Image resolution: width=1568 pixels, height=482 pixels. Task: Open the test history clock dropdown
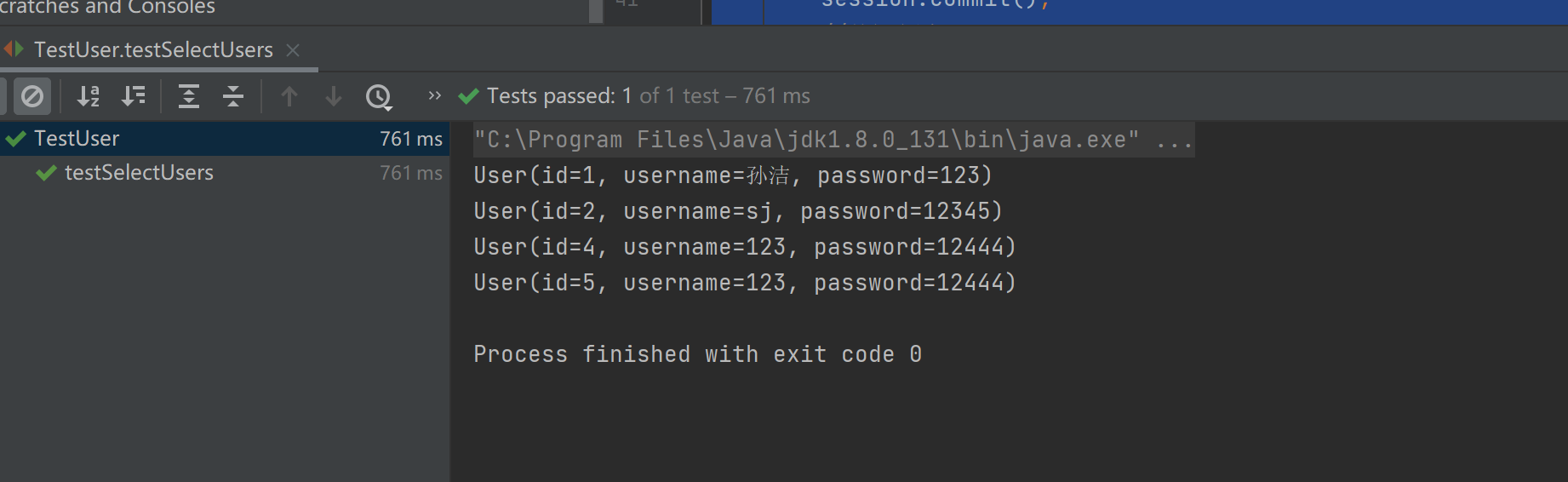click(379, 96)
